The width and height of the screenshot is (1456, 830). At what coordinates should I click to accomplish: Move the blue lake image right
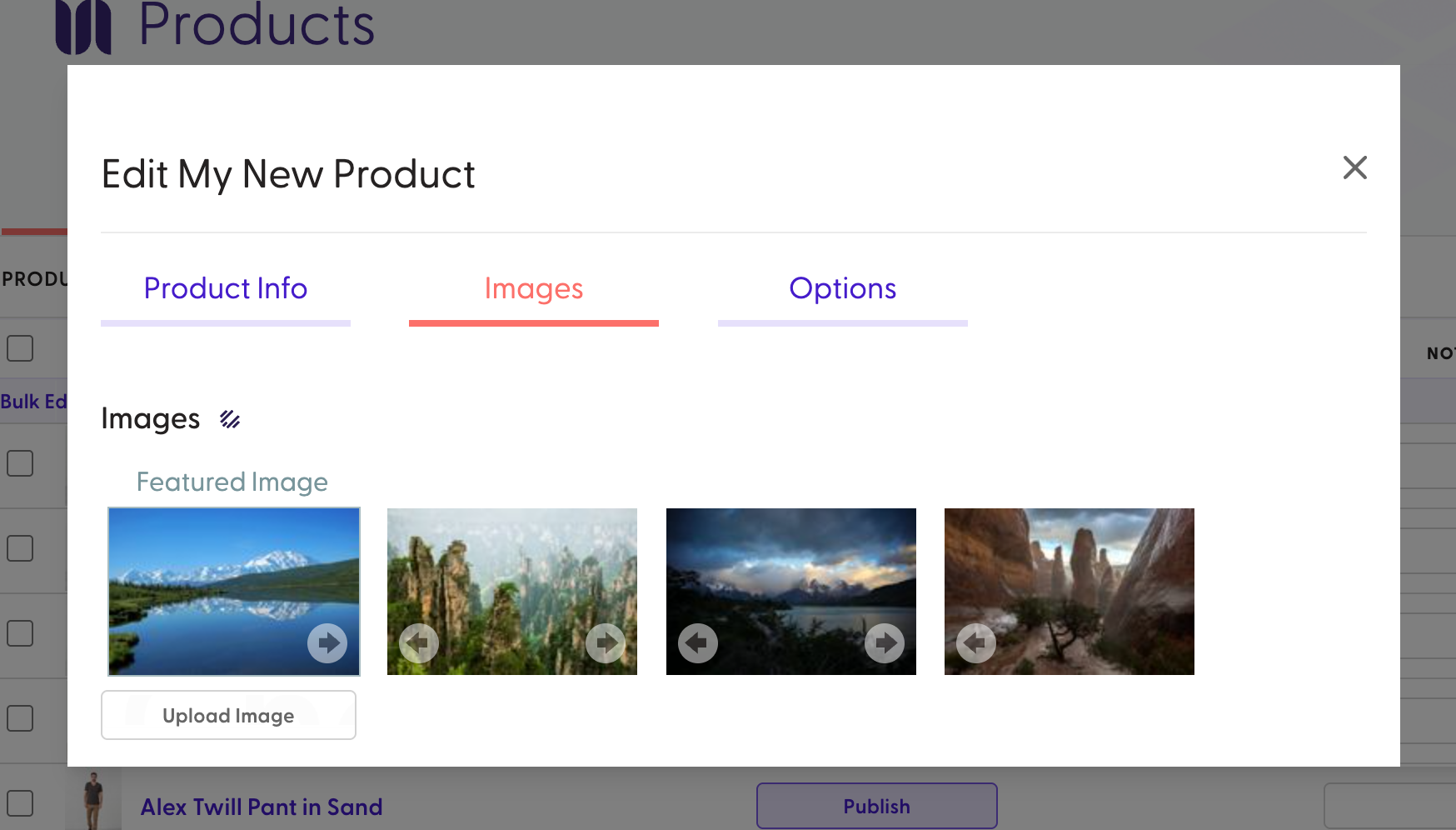tap(327, 643)
